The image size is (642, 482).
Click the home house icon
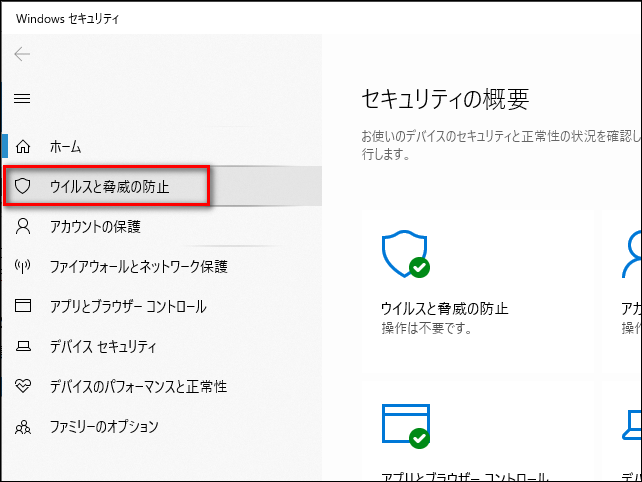pos(23,146)
